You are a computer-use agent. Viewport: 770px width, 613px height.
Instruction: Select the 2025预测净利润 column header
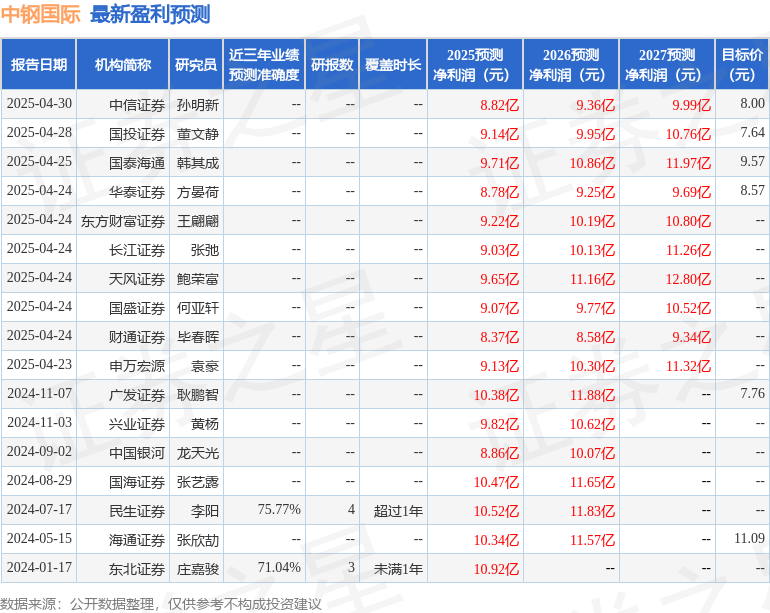[x=475, y=64]
